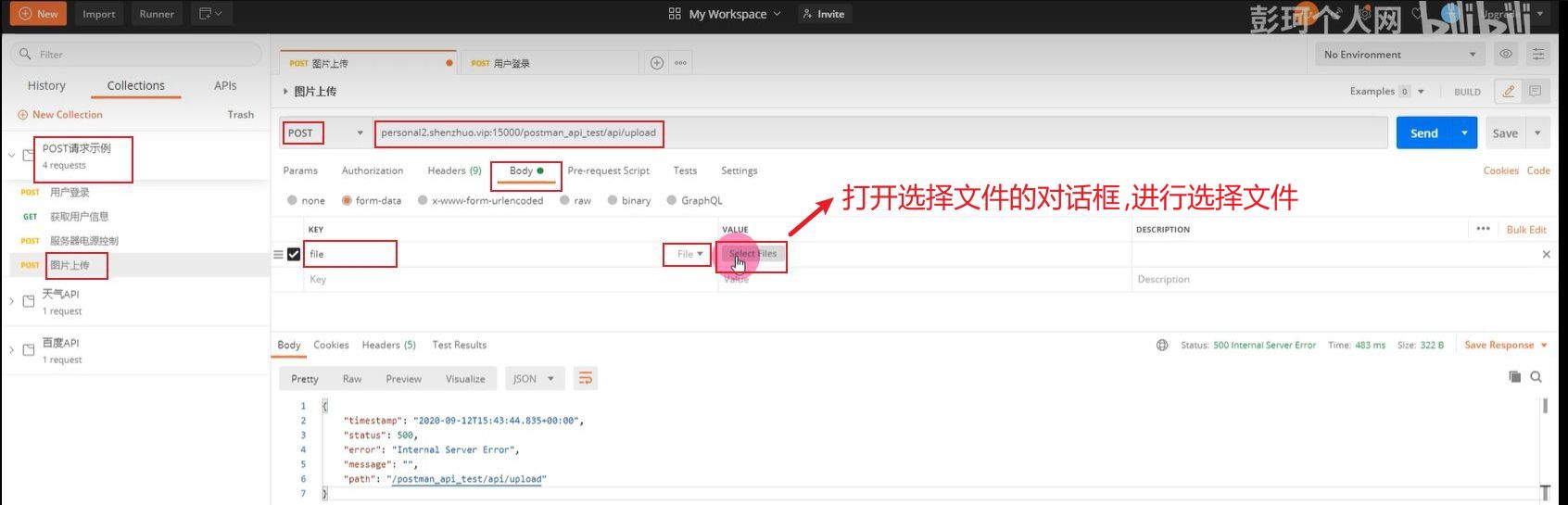This screenshot has height=505, width=1568.
Task: Remove the file row with X icon
Action: pyautogui.click(x=1546, y=254)
